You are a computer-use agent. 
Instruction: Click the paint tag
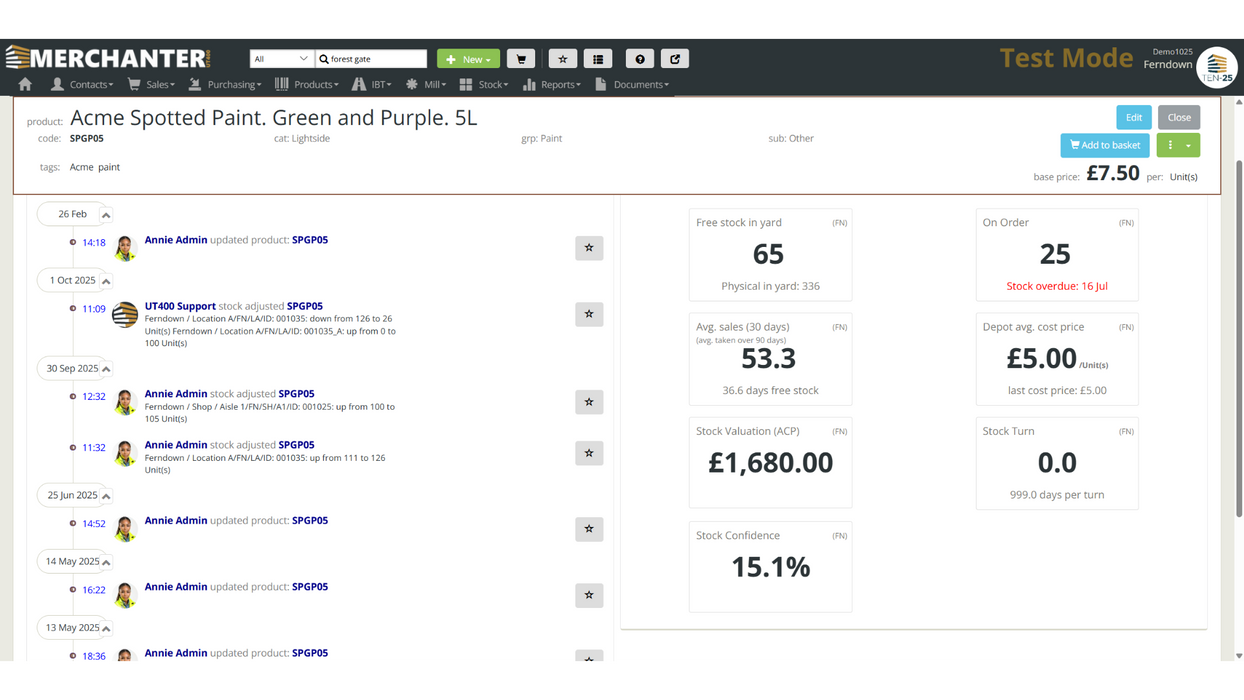pos(109,167)
